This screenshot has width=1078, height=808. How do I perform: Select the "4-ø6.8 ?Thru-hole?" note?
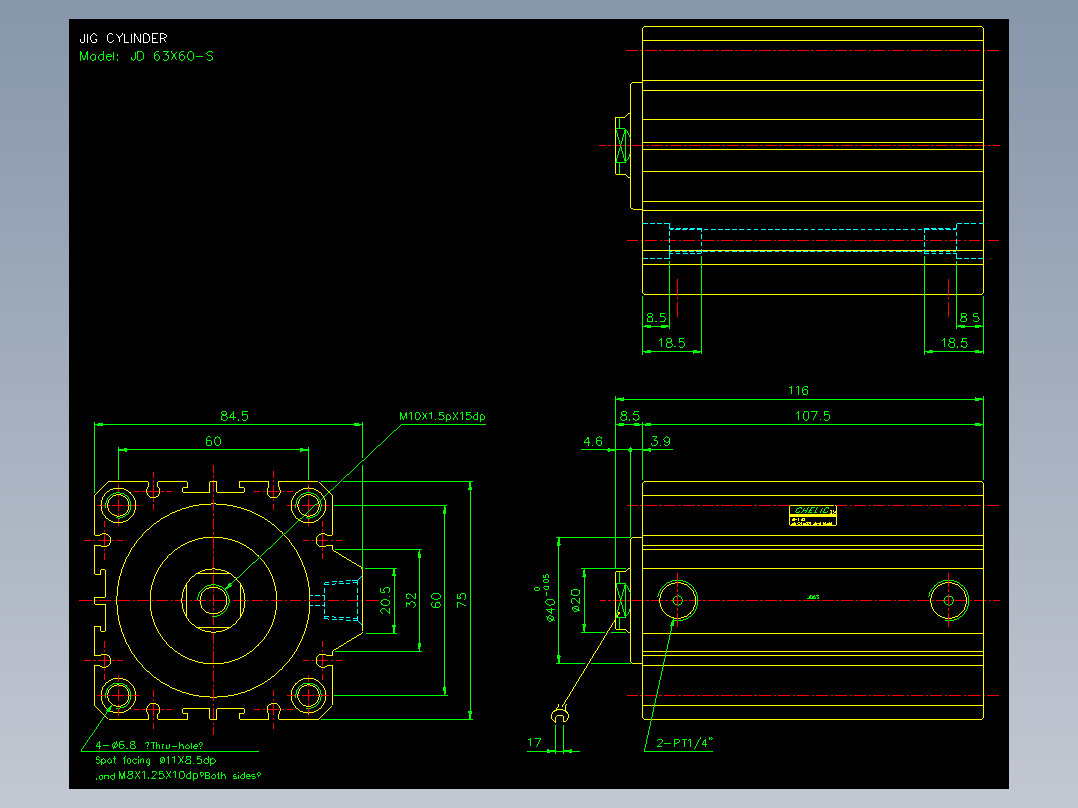coord(149,745)
